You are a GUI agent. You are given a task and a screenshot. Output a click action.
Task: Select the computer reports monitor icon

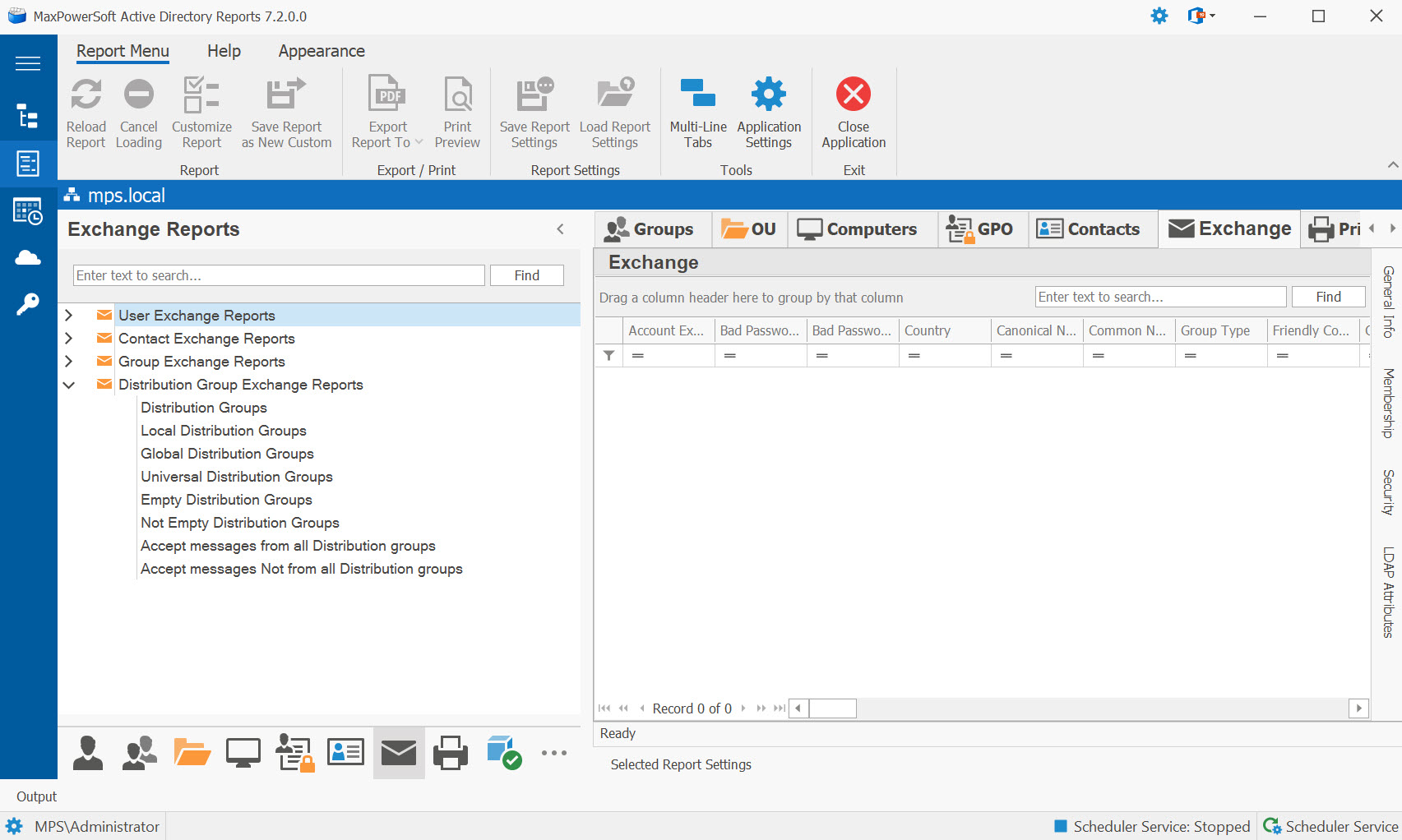tap(243, 753)
